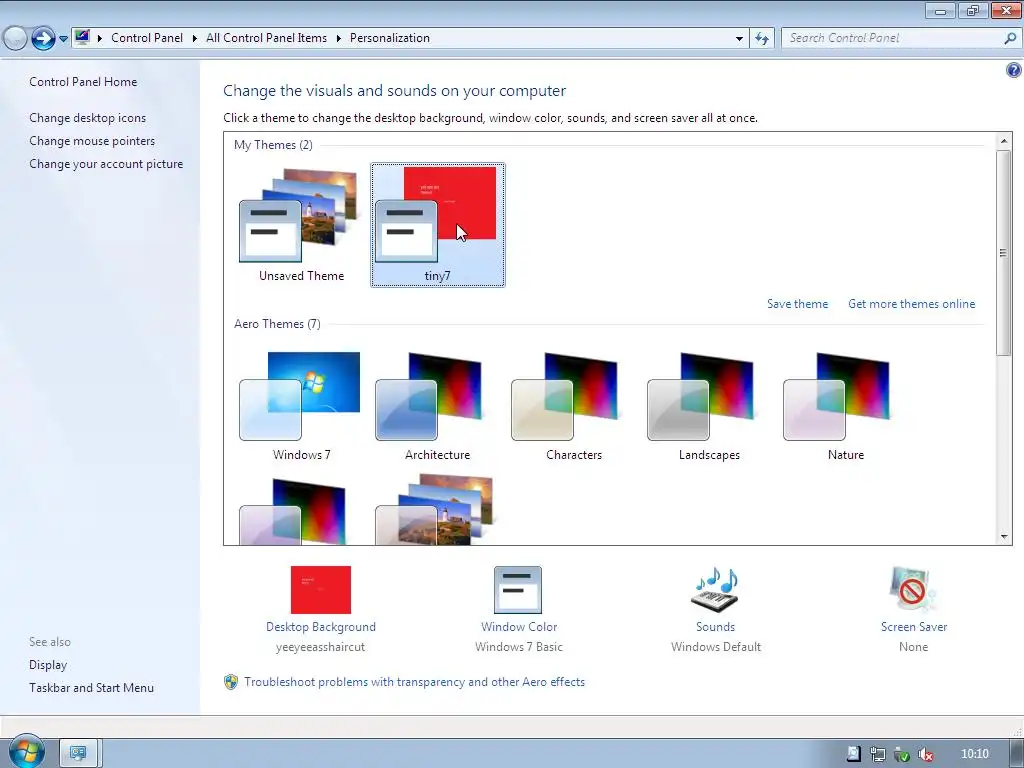Screen dimensions: 1024x768
Task: Click Safely Remove Hardware tray icon
Action: (x=901, y=754)
